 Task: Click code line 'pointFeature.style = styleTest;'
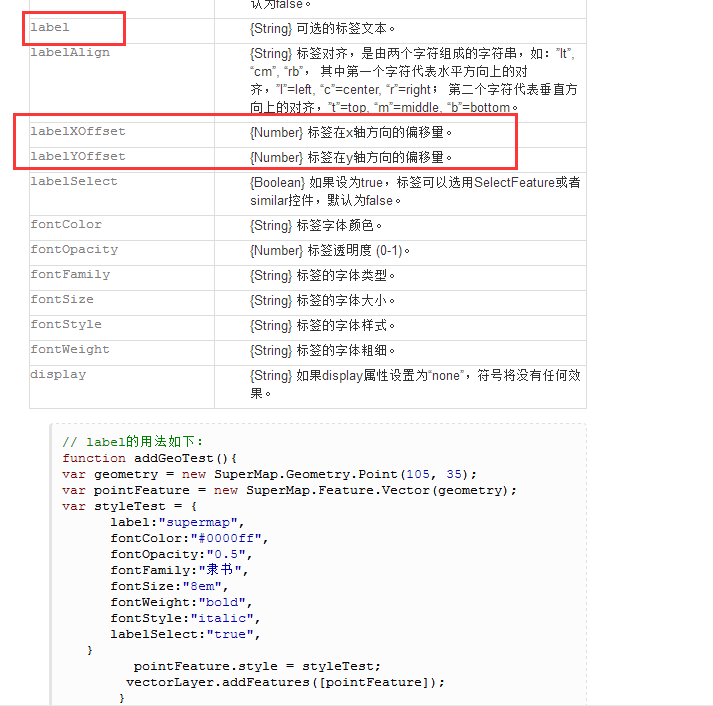(257, 666)
